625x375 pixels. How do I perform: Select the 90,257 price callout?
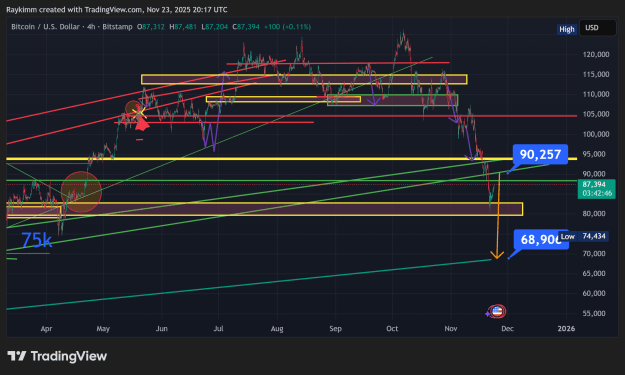[540, 154]
